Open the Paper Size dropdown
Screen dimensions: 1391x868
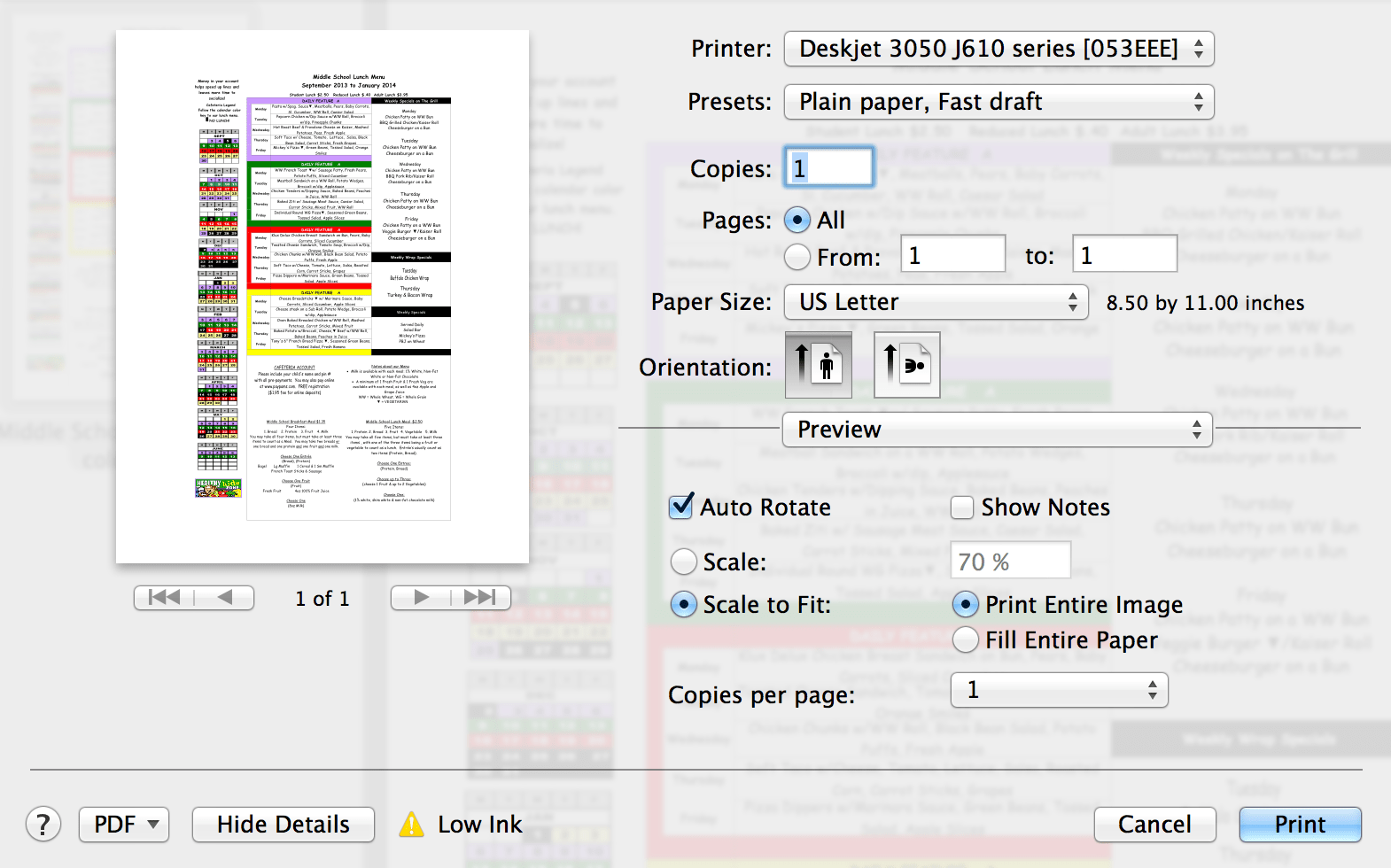(x=936, y=302)
